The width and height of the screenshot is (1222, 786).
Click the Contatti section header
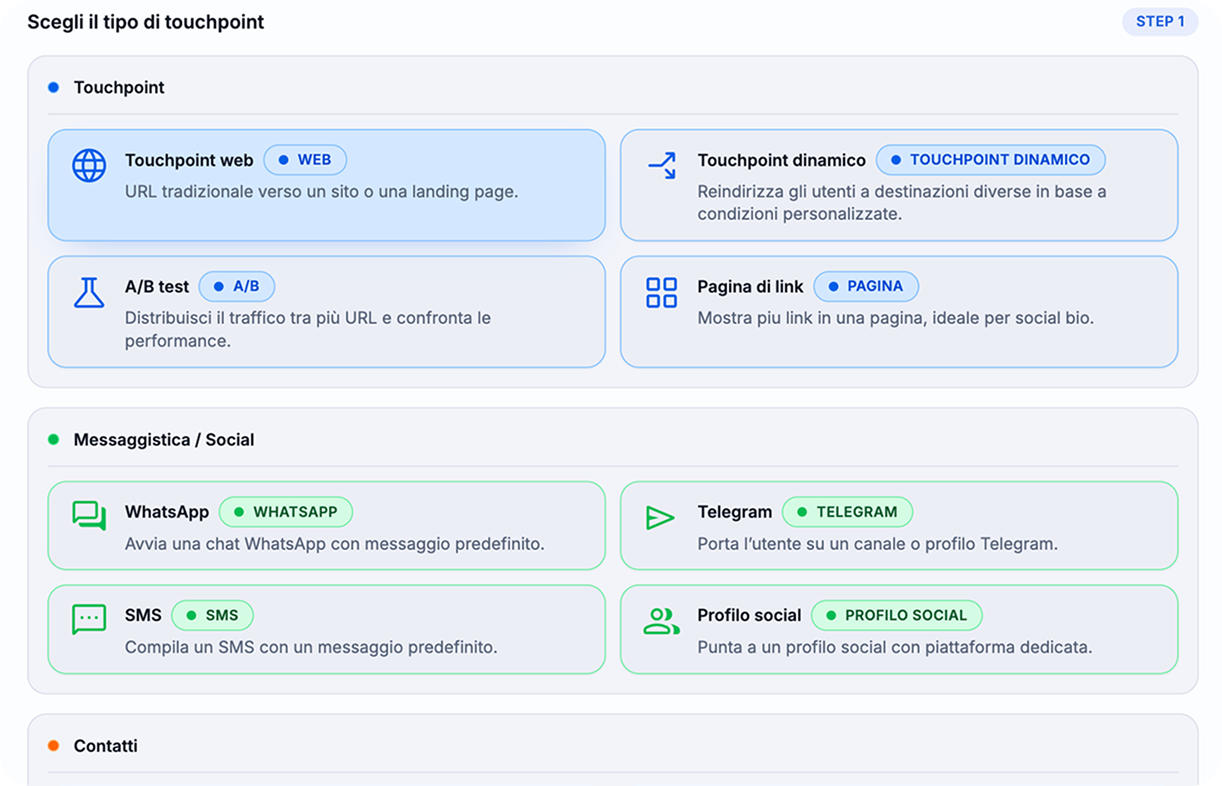pyautogui.click(x=106, y=746)
